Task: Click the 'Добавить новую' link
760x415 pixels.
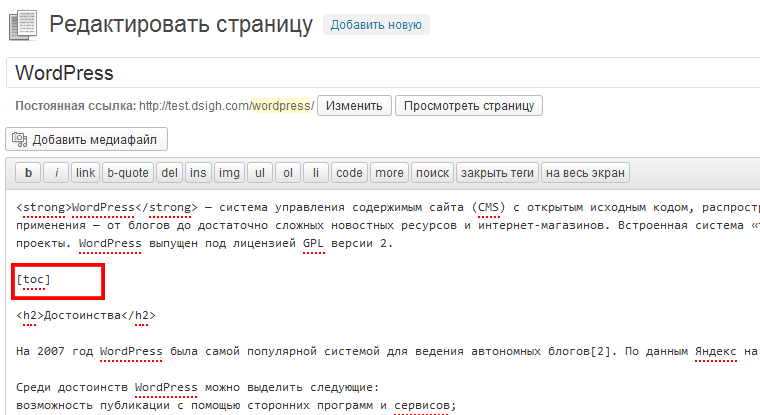Action: (x=376, y=24)
